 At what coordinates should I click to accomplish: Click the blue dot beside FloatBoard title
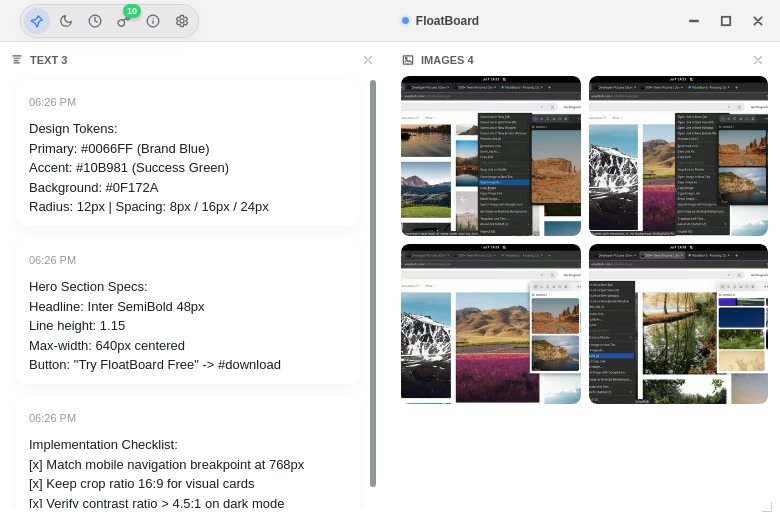pyautogui.click(x=405, y=20)
